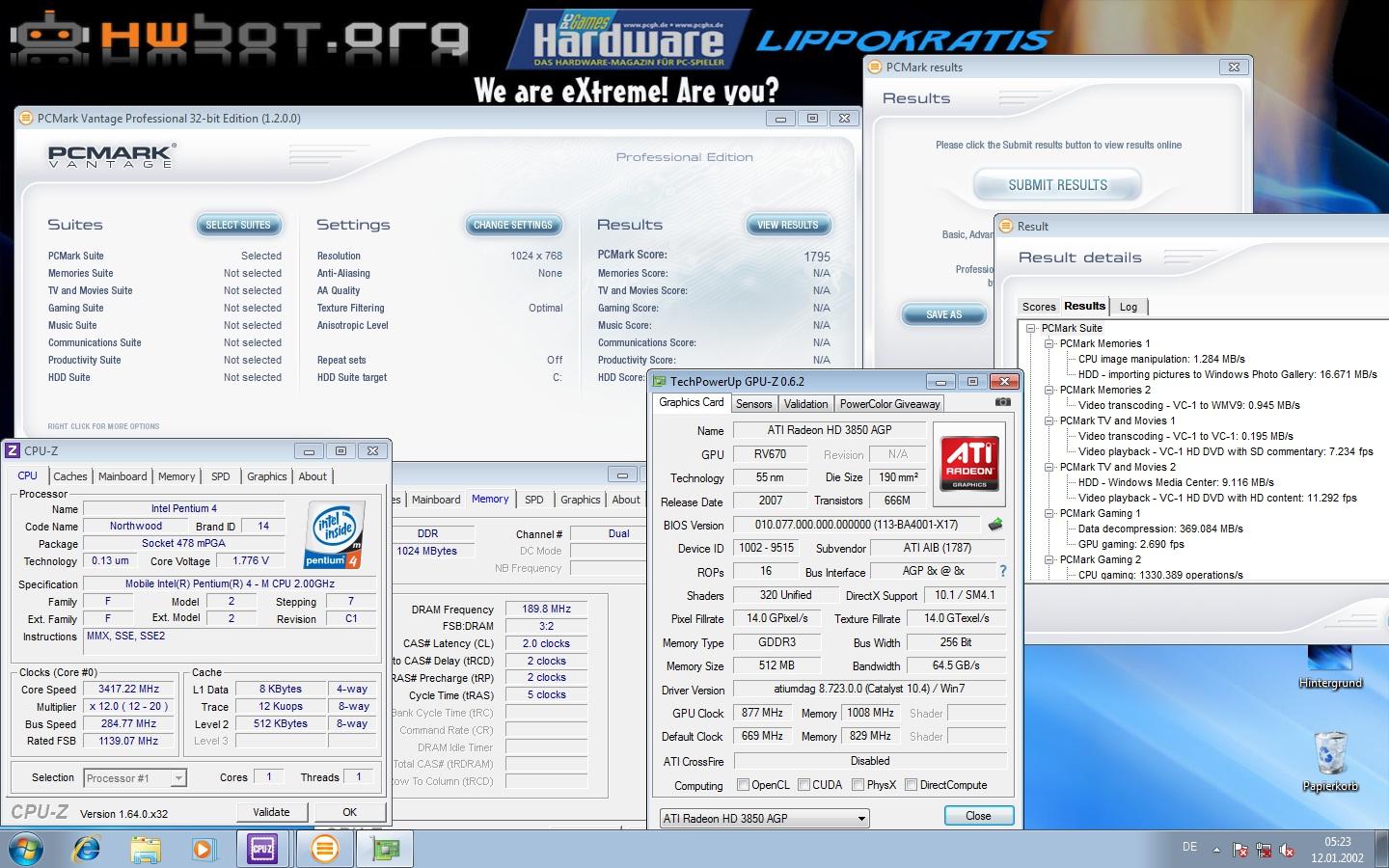Switch to the Log tab in Result details
Image resolution: width=1389 pixels, height=868 pixels.
coord(1129,307)
